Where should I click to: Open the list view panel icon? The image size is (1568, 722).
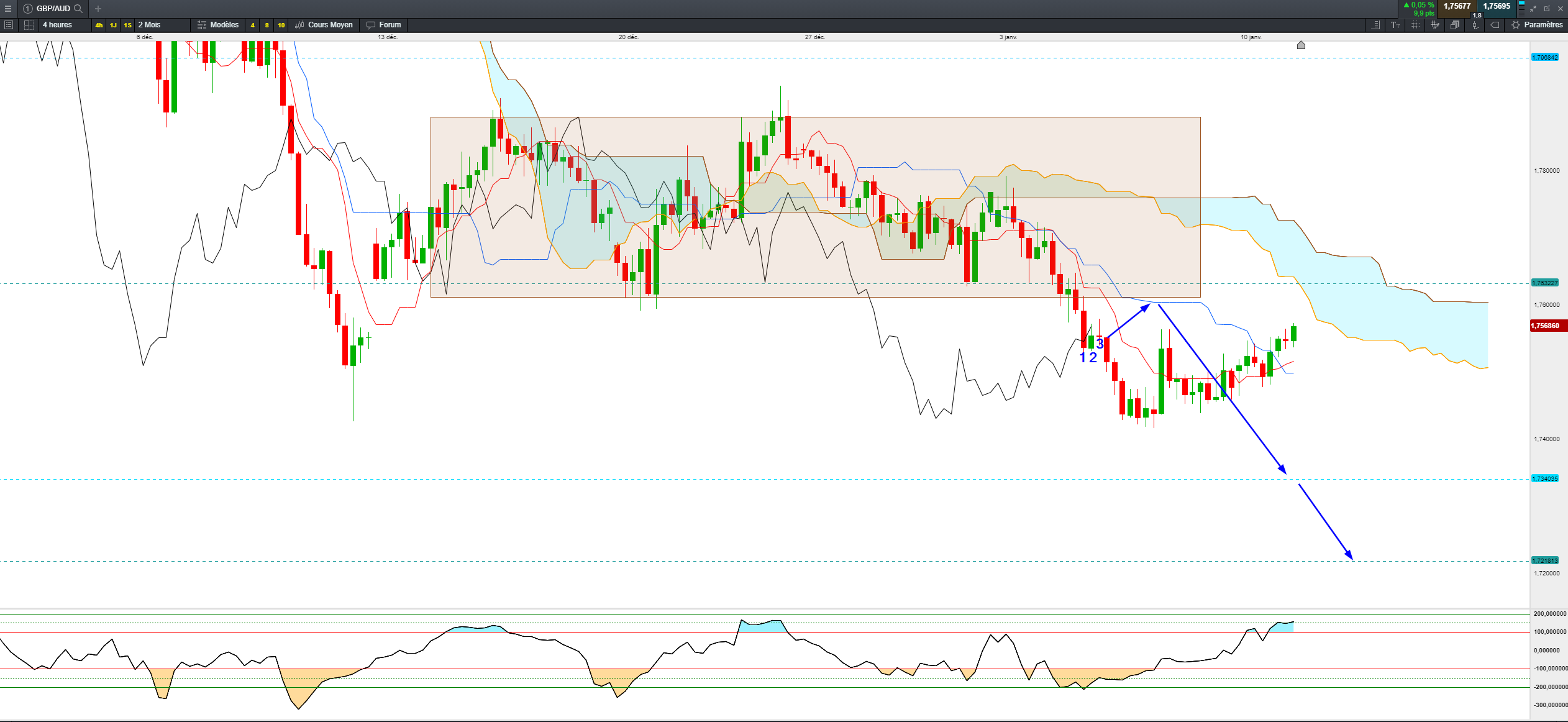tap(9, 25)
